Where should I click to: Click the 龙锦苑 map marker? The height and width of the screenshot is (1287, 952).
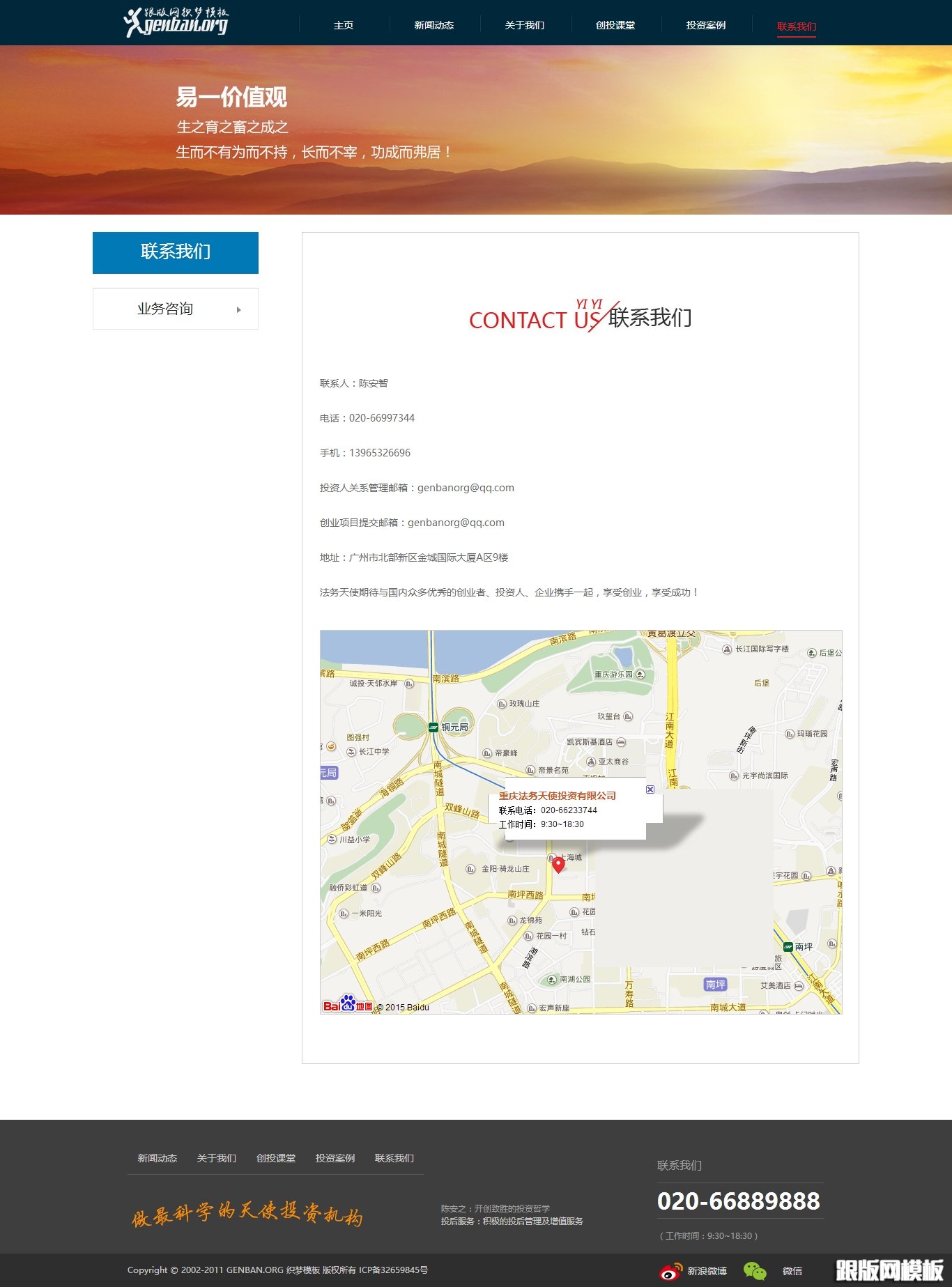512,920
